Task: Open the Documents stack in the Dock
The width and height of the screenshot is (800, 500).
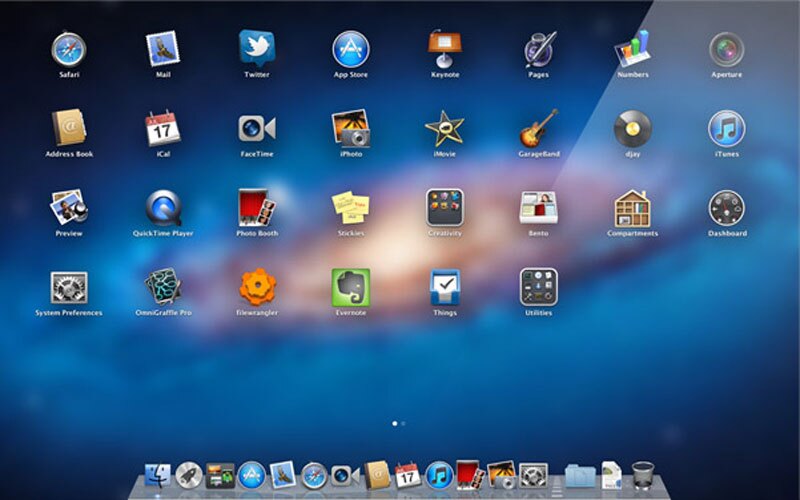Action: (x=611, y=475)
